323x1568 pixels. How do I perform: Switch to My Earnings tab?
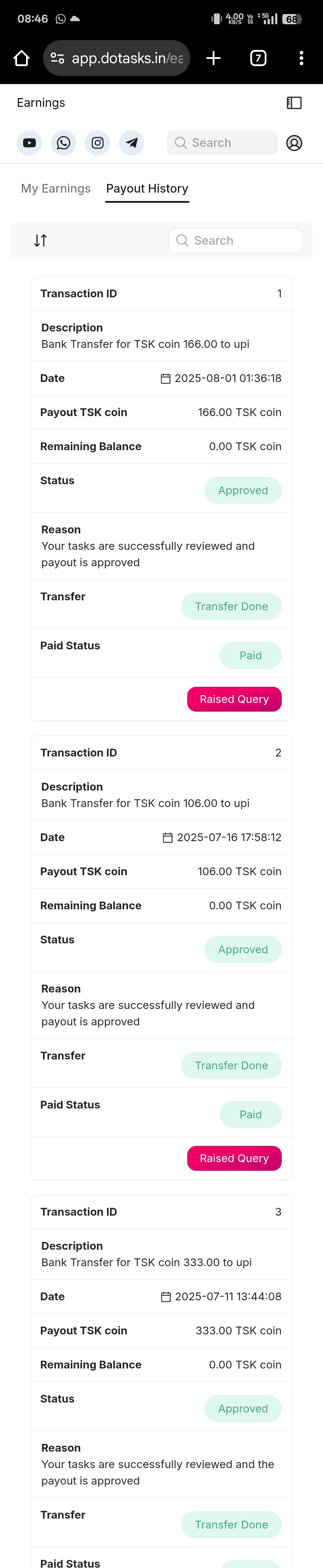[x=55, y=189]
